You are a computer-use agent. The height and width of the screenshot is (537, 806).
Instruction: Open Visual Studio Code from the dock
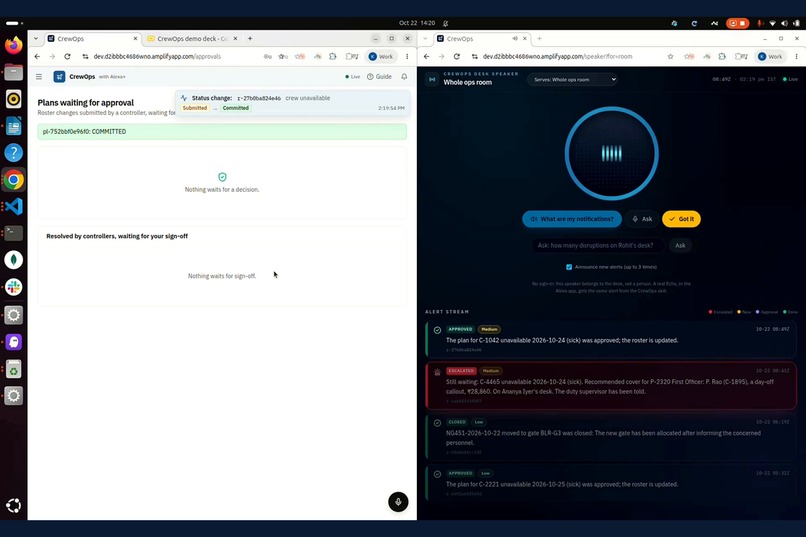[x=14, y=206]
